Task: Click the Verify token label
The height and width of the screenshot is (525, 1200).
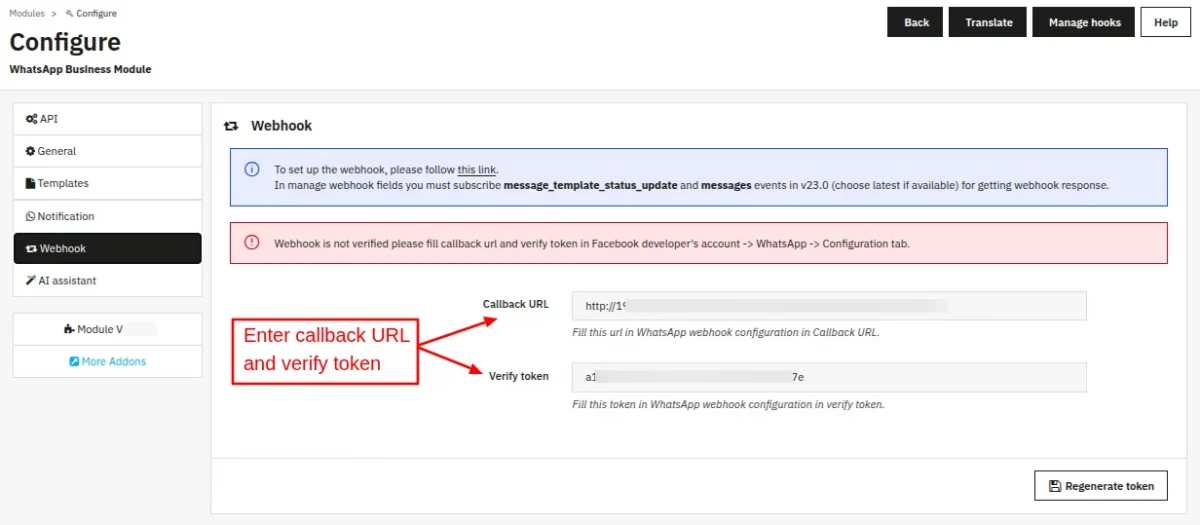Action: tap(518, 376)
